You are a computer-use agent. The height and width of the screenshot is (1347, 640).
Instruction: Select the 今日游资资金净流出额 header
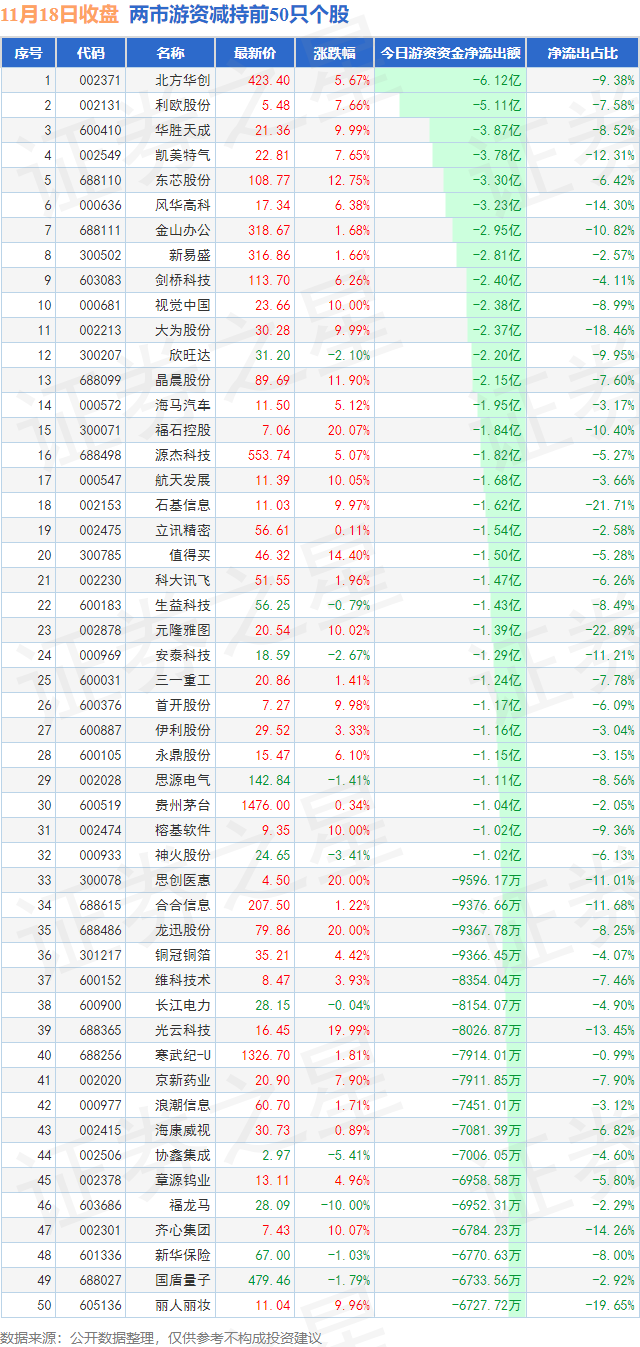449,54
